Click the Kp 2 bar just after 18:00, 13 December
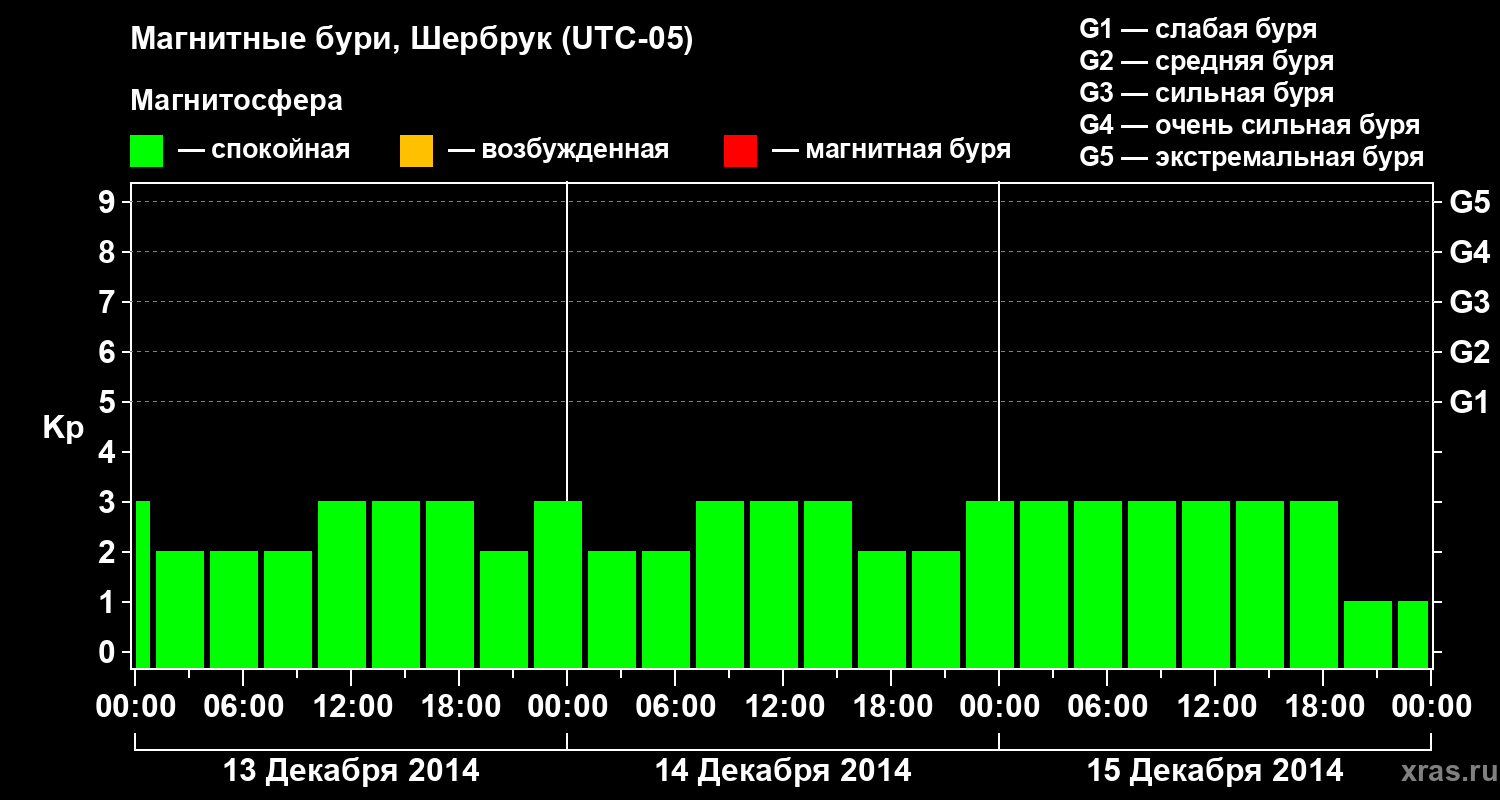The width and height of the screenshot is (1500, 800). 504,609
